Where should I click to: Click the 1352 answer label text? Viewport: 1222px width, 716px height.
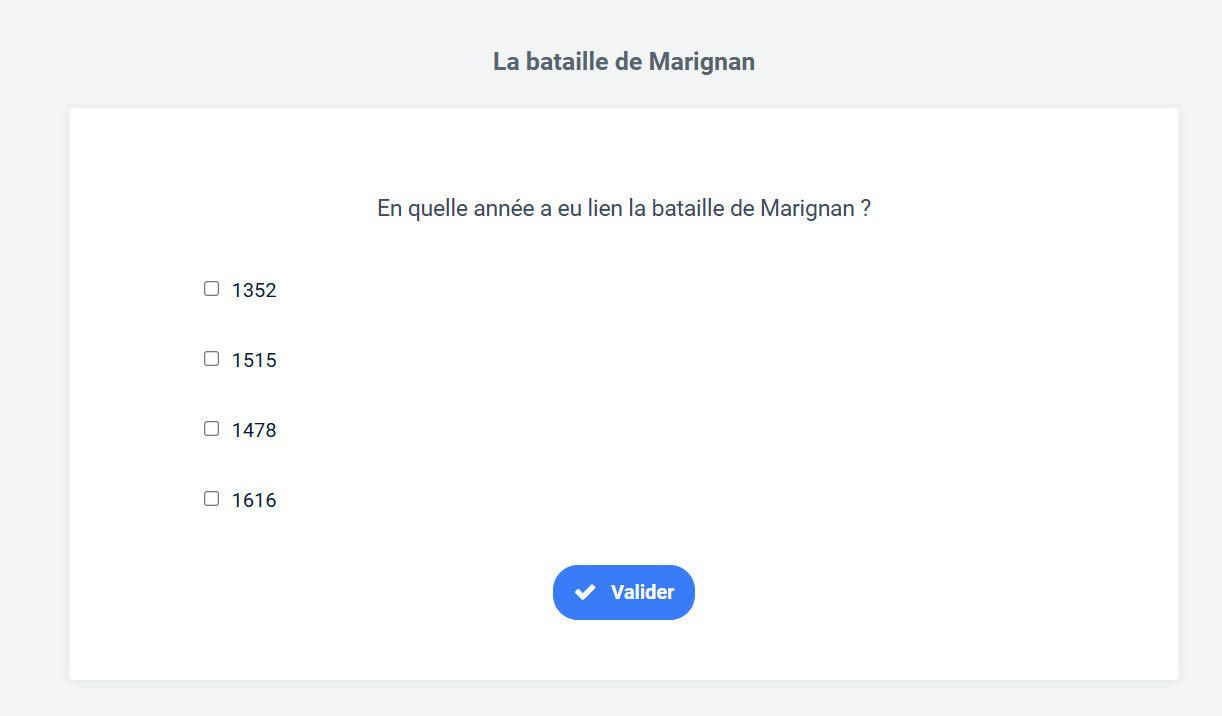point(254,290)
